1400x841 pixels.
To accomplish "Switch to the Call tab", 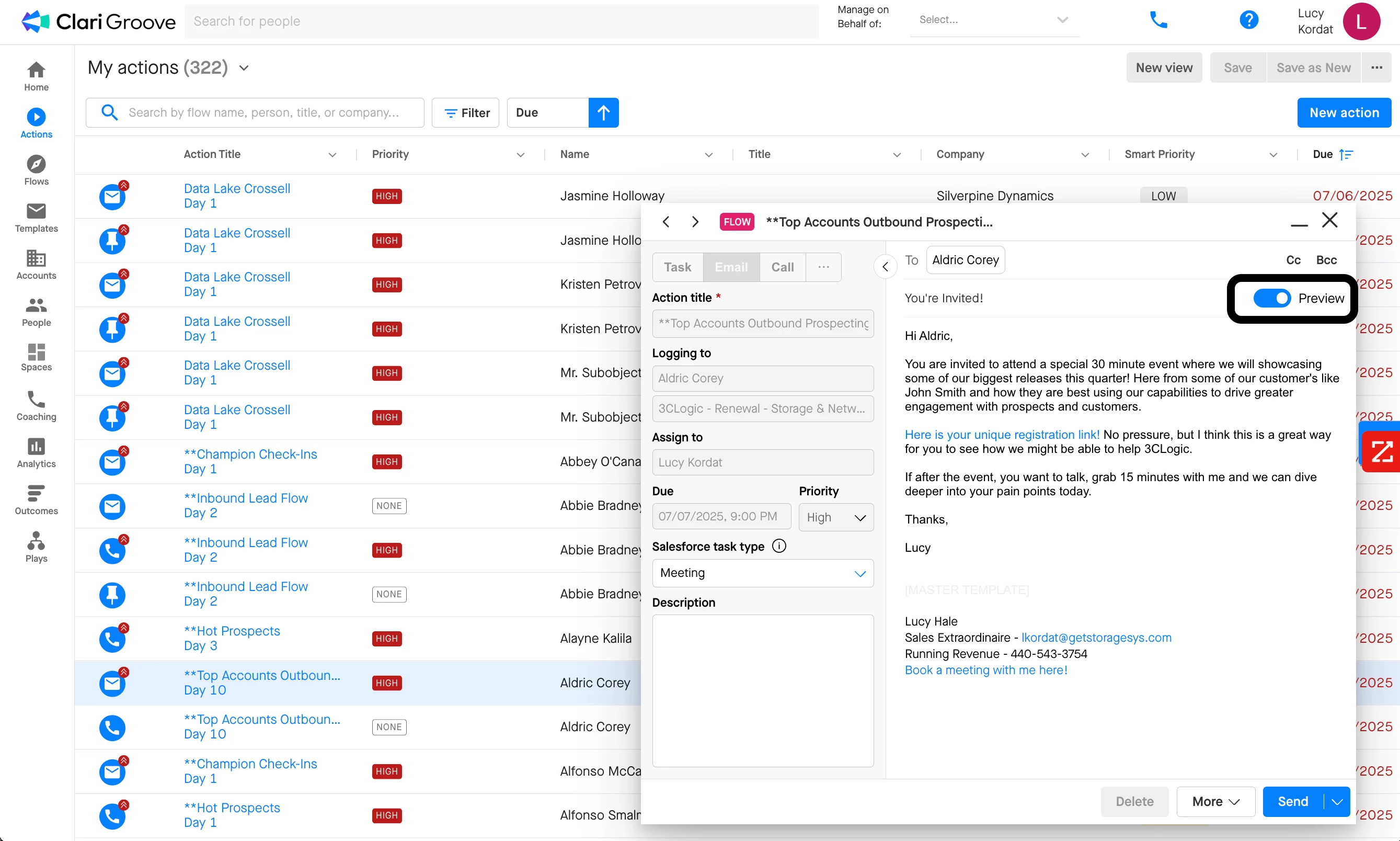I will [782, 267].
